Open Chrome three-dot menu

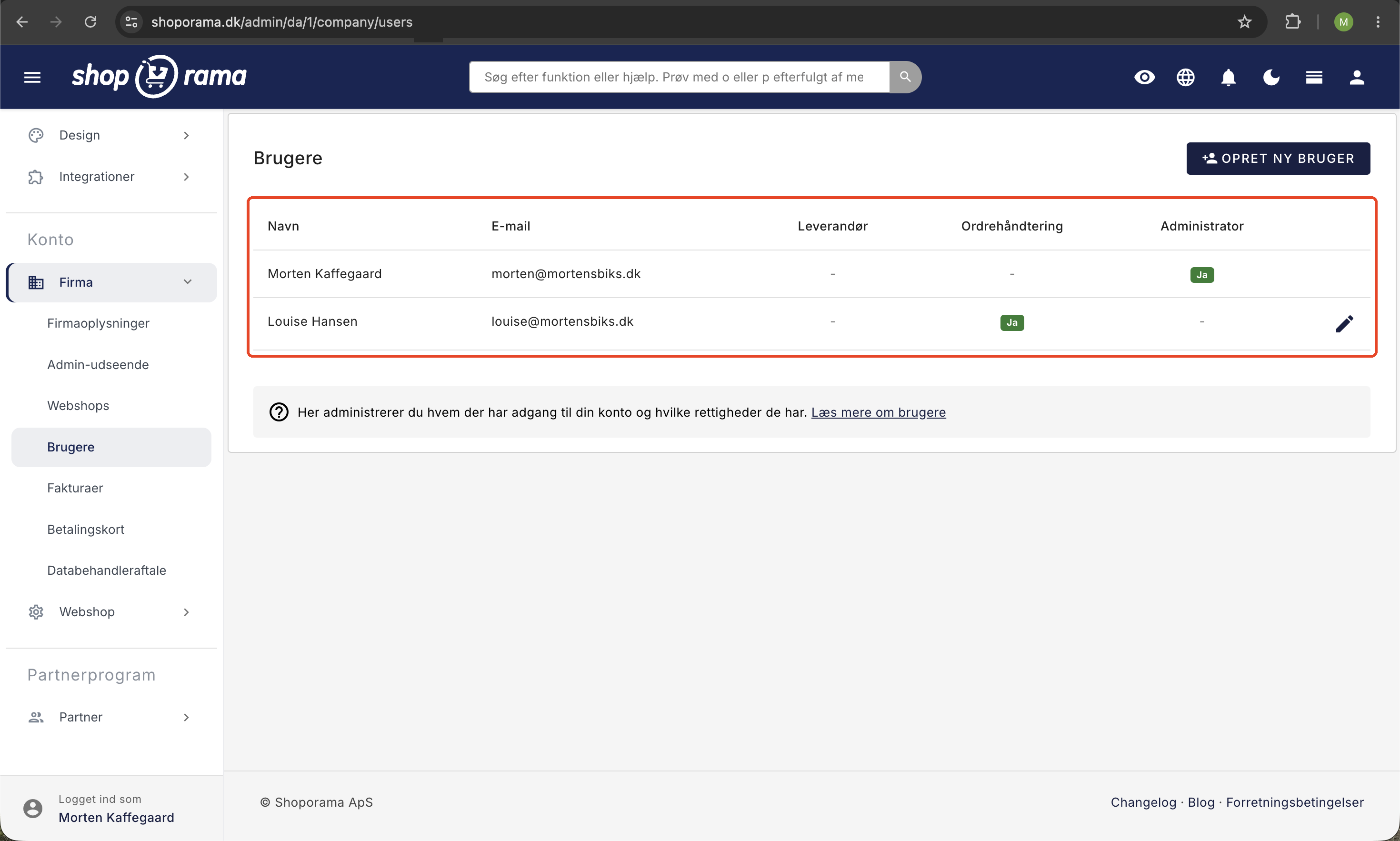pos(1378,21)
